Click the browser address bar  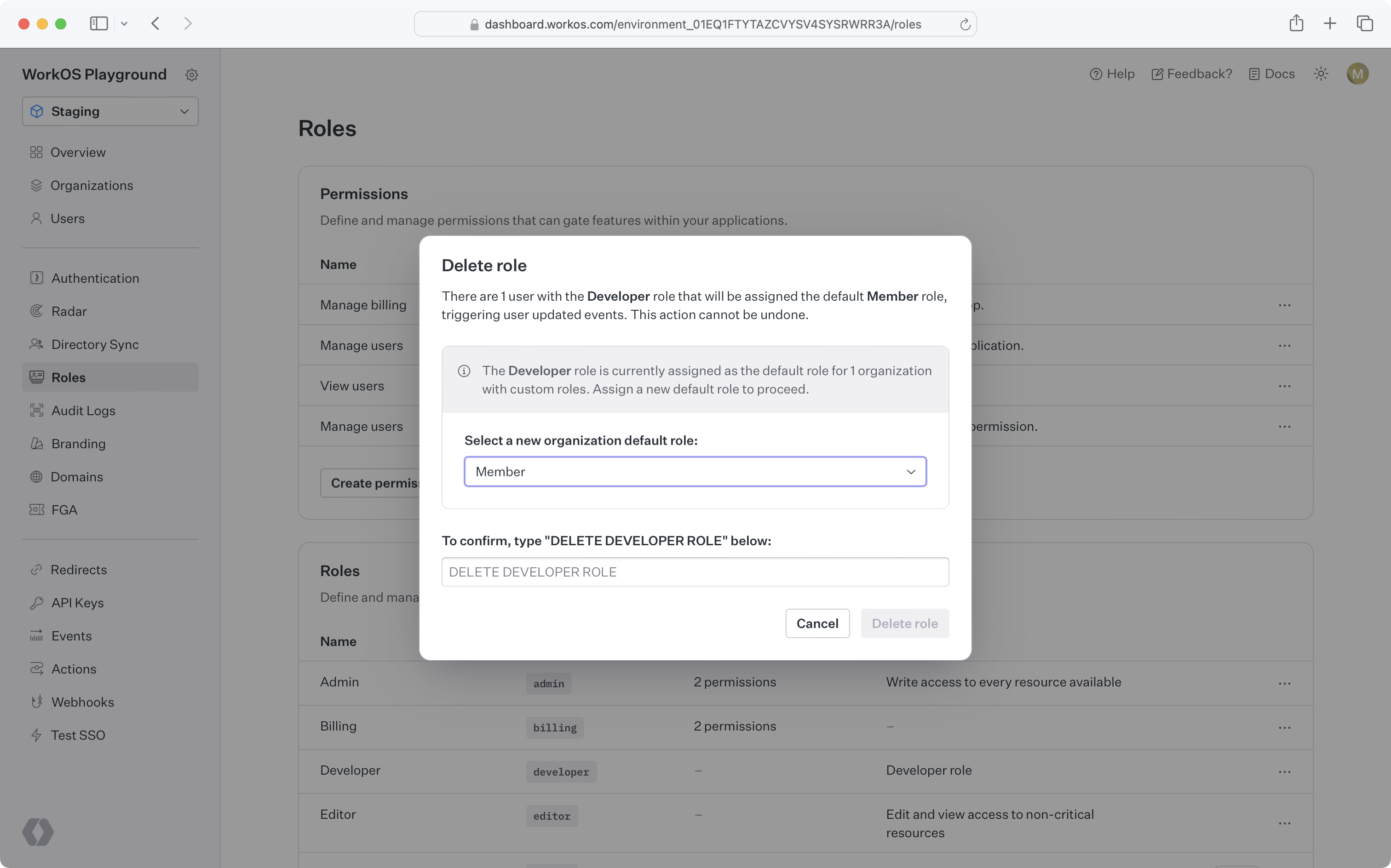click(695, 24)
